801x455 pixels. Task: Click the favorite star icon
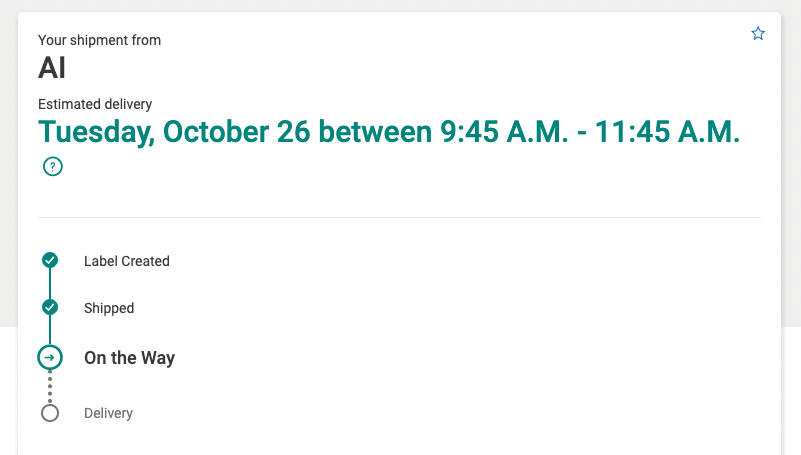pos(758,34)
